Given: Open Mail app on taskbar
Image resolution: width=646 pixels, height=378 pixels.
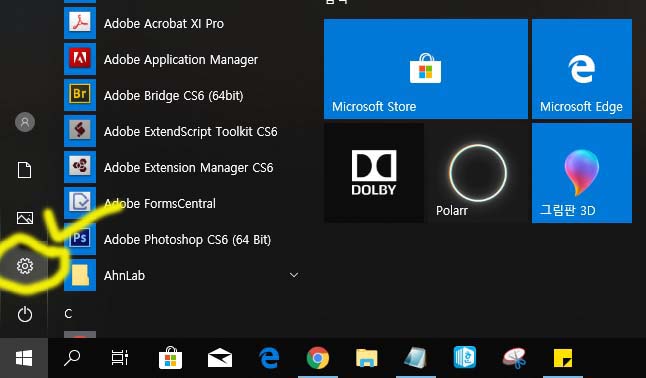Looking at the screenshot, I should pyautogui.click(x=220, y=358).
